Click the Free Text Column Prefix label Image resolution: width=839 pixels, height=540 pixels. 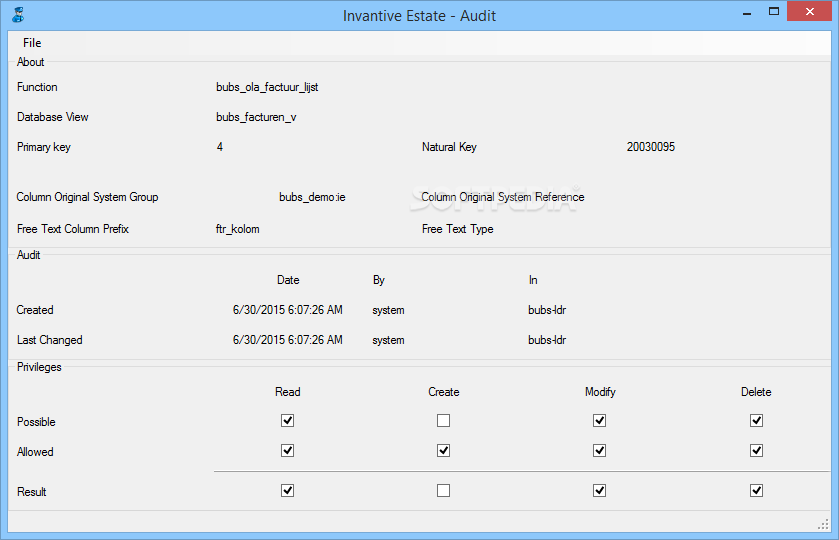(73, 229)
